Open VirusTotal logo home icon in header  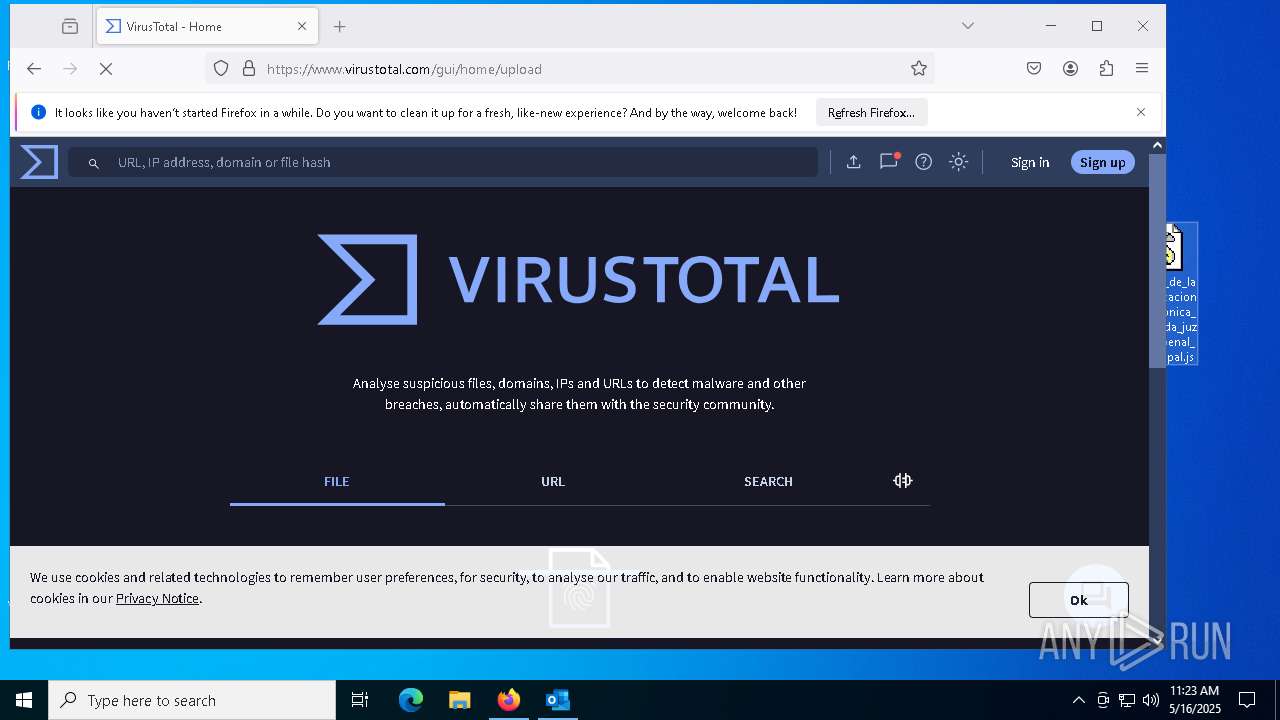(39, 162)
